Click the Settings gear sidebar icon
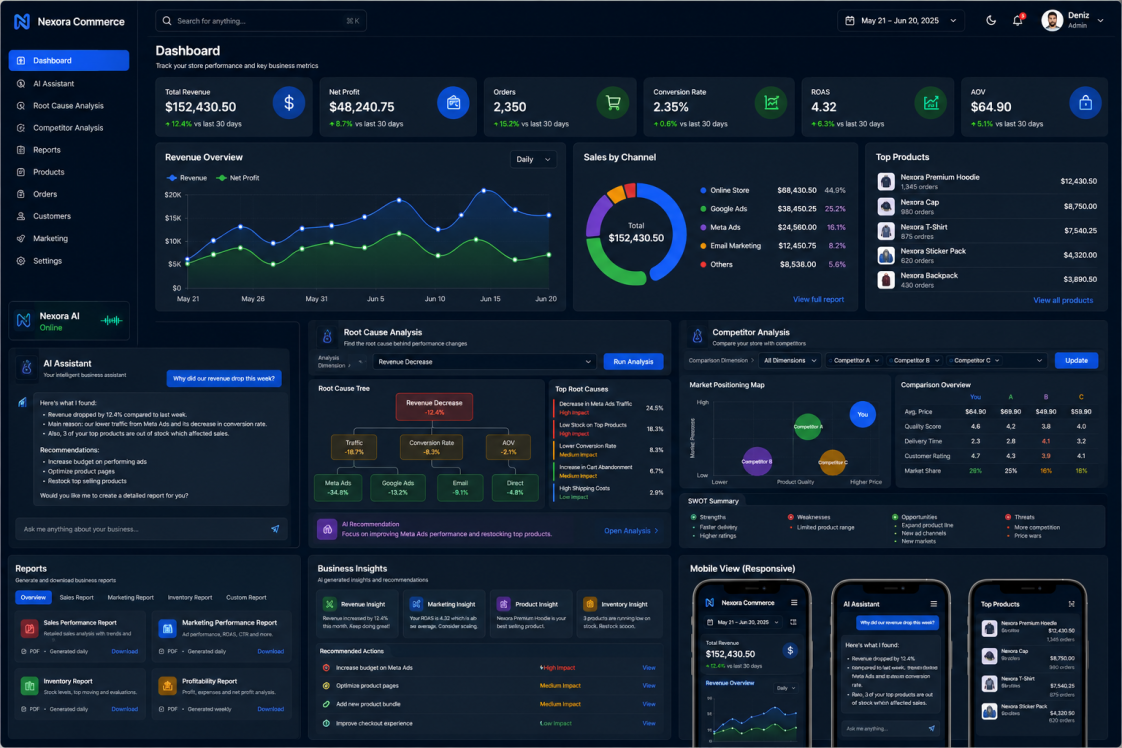1122x748 pixels. coord(21,261)
